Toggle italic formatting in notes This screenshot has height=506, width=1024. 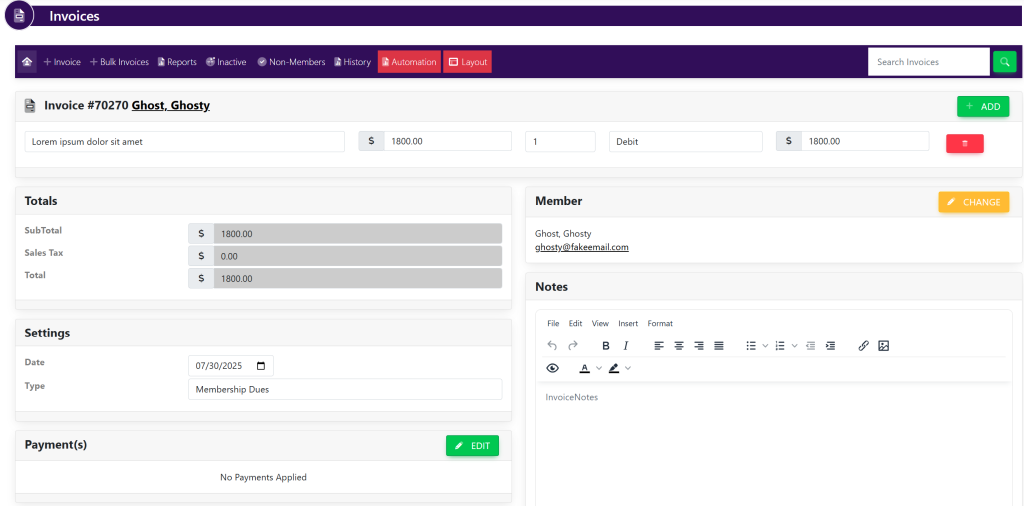[x=626, y=346]
